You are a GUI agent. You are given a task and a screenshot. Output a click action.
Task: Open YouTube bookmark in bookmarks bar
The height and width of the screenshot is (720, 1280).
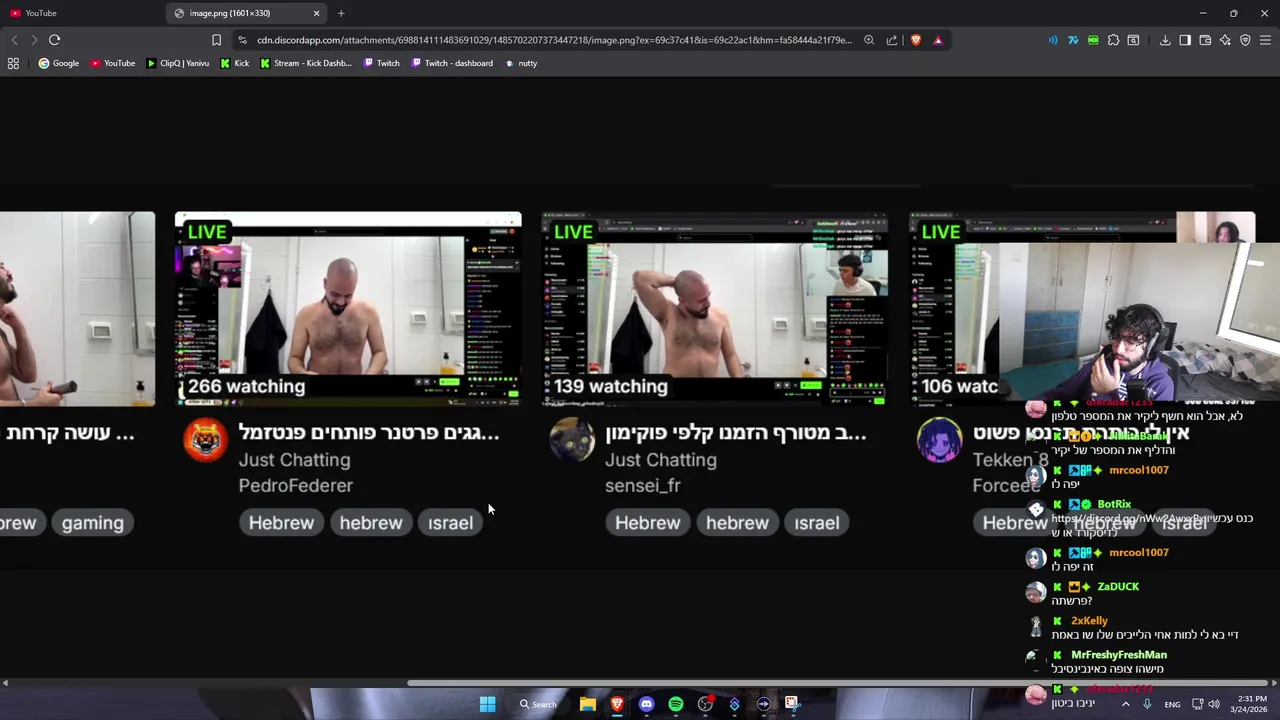pyautogui.click(x=113, y=63)
